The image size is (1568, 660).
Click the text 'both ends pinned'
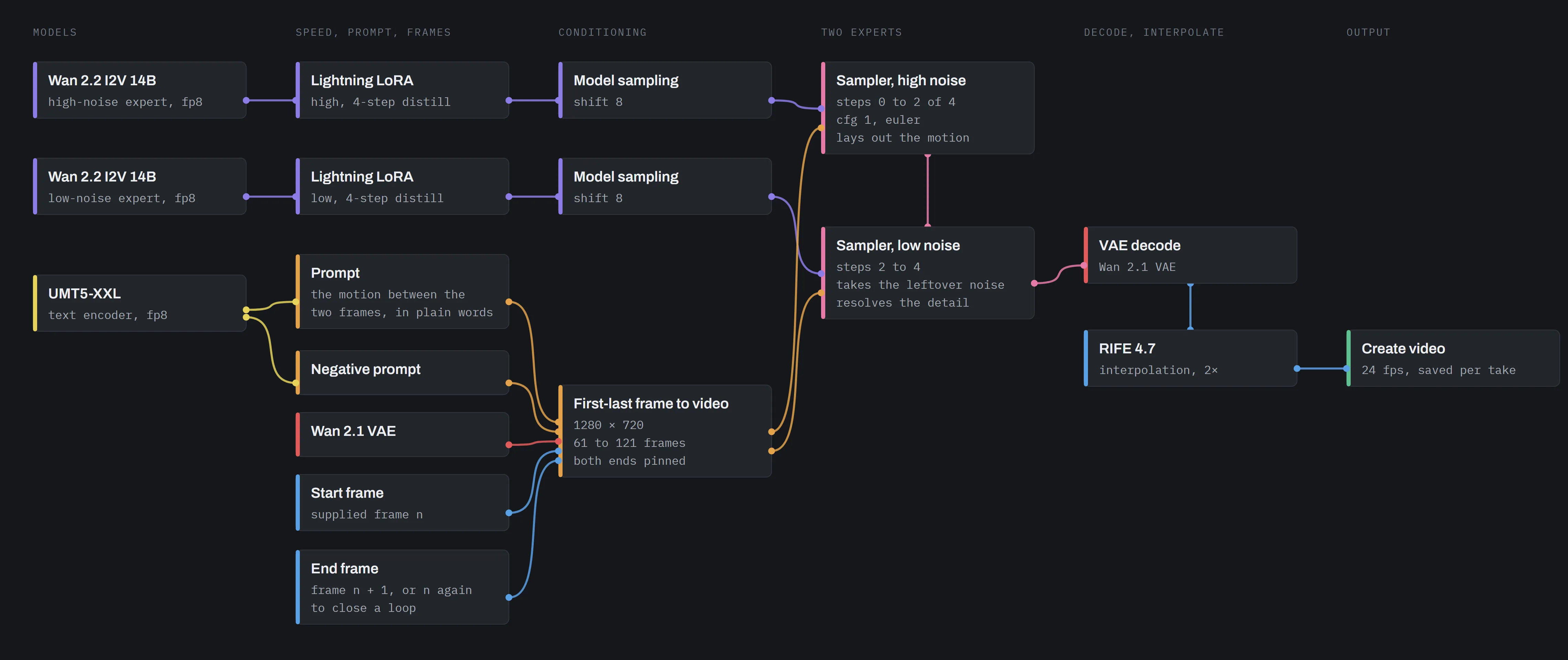click(x=629, y=461)
